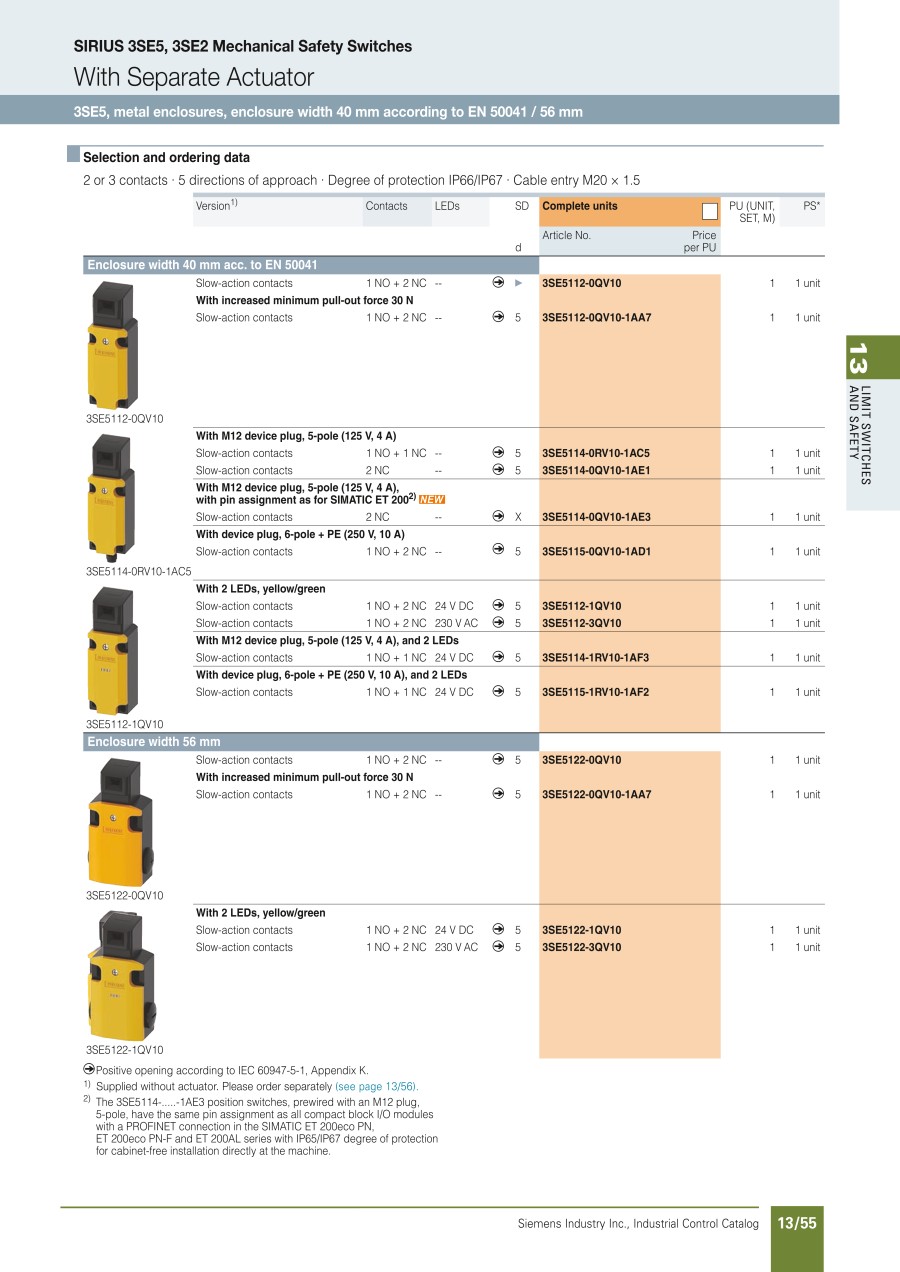Click the positive opening icon in the 3SE5115-0QV10-1AD1 row
The height and width of the screenshot is (1272, 900).
498,551
